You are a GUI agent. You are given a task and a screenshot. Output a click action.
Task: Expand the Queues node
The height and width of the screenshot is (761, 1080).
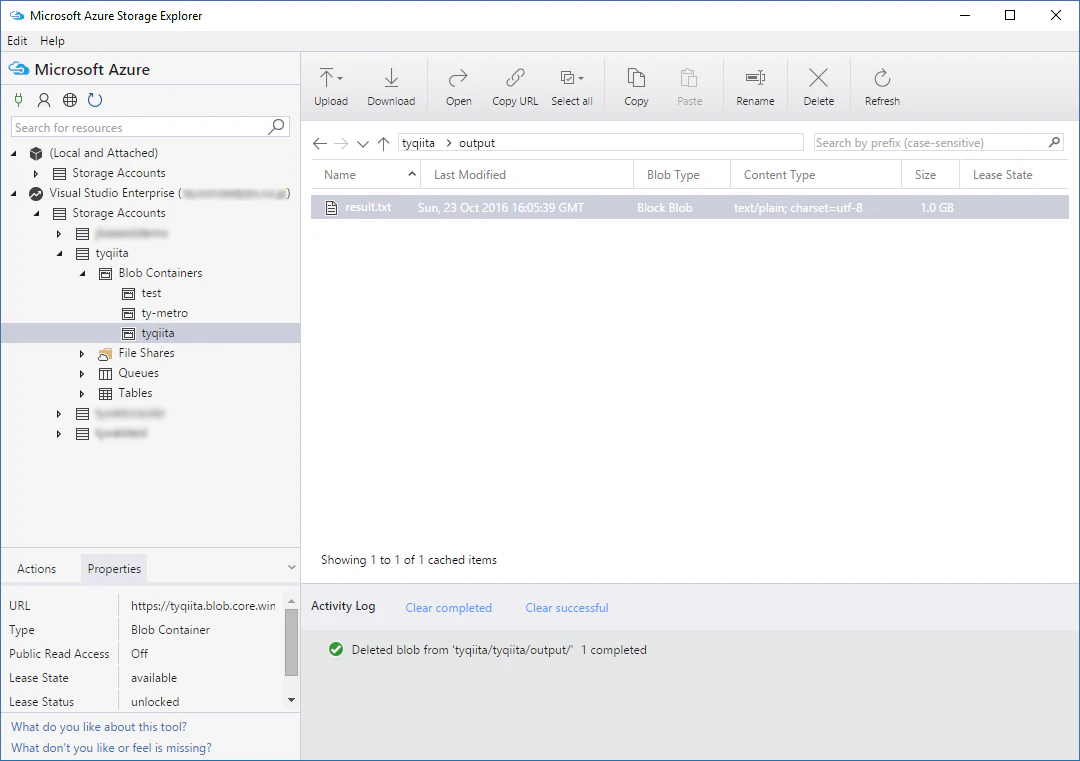(82, 374)
